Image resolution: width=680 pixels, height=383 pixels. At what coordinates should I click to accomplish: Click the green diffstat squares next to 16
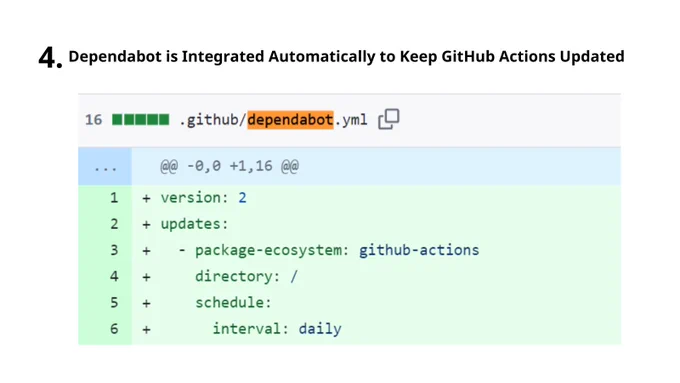pyautogui.click(x=141, y=119)
